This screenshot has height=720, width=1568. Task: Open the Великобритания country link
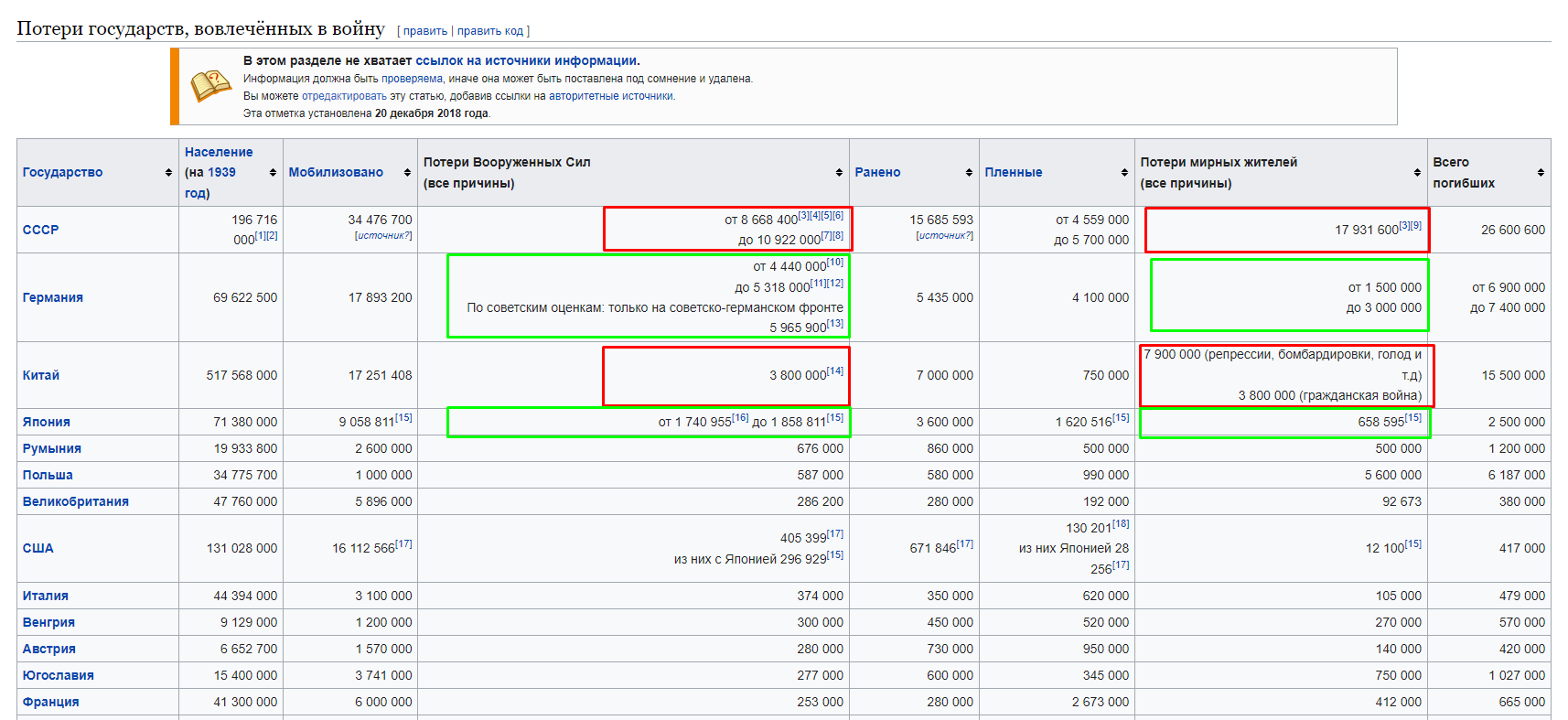tap(76, 501)
